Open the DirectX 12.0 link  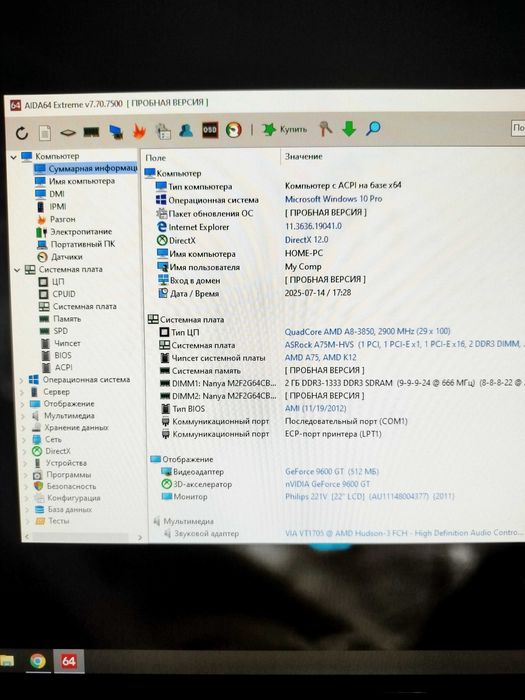point(306,240)
